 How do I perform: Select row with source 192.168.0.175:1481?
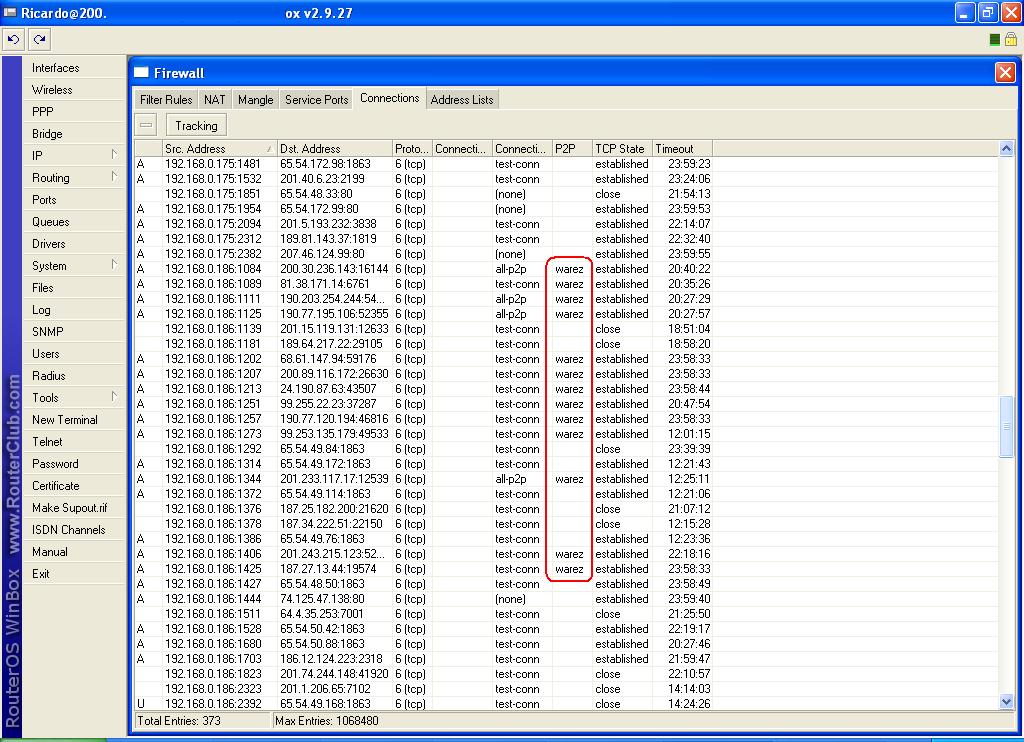(x=566, y=164)
